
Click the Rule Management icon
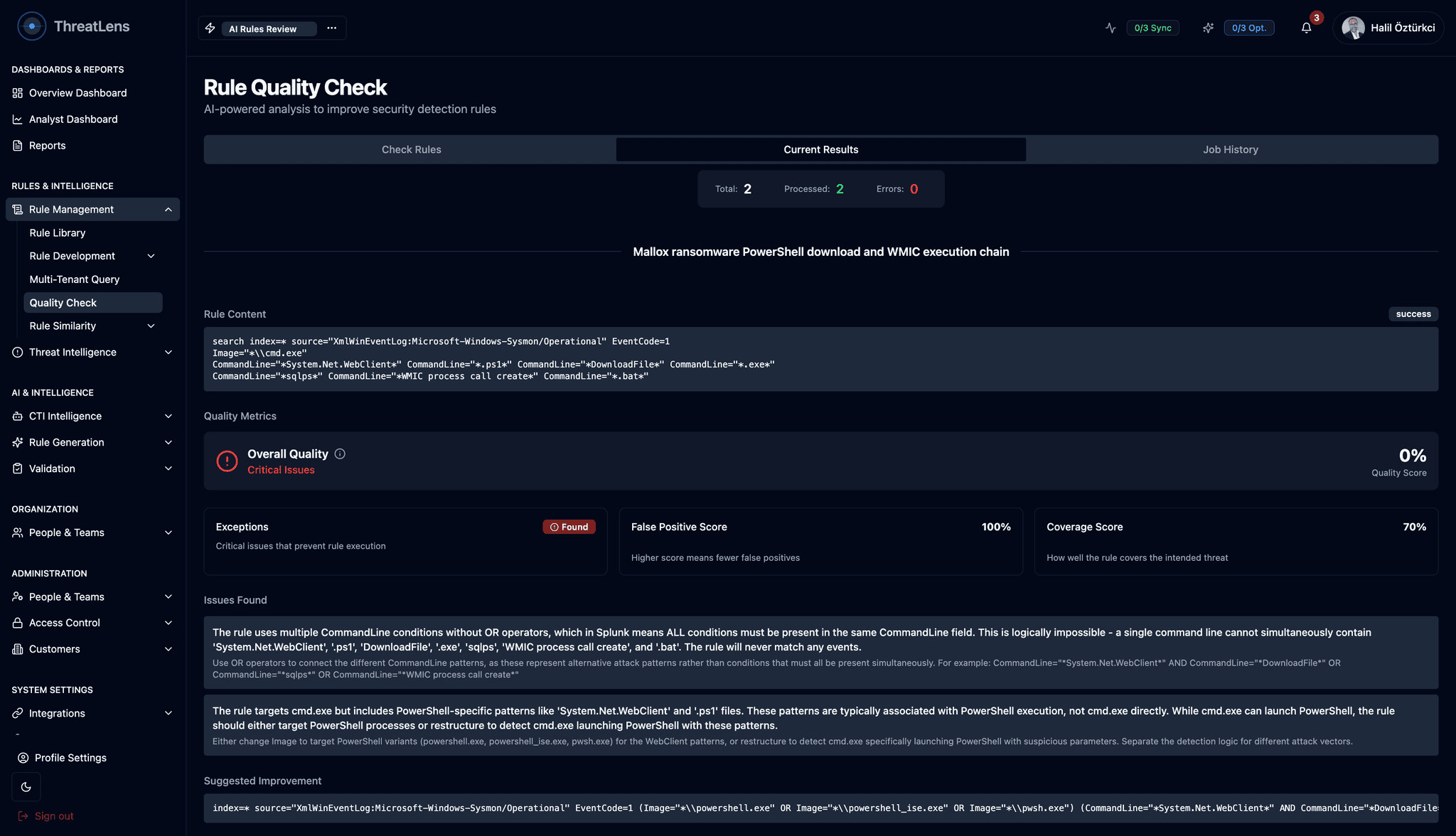coord(18,210)
